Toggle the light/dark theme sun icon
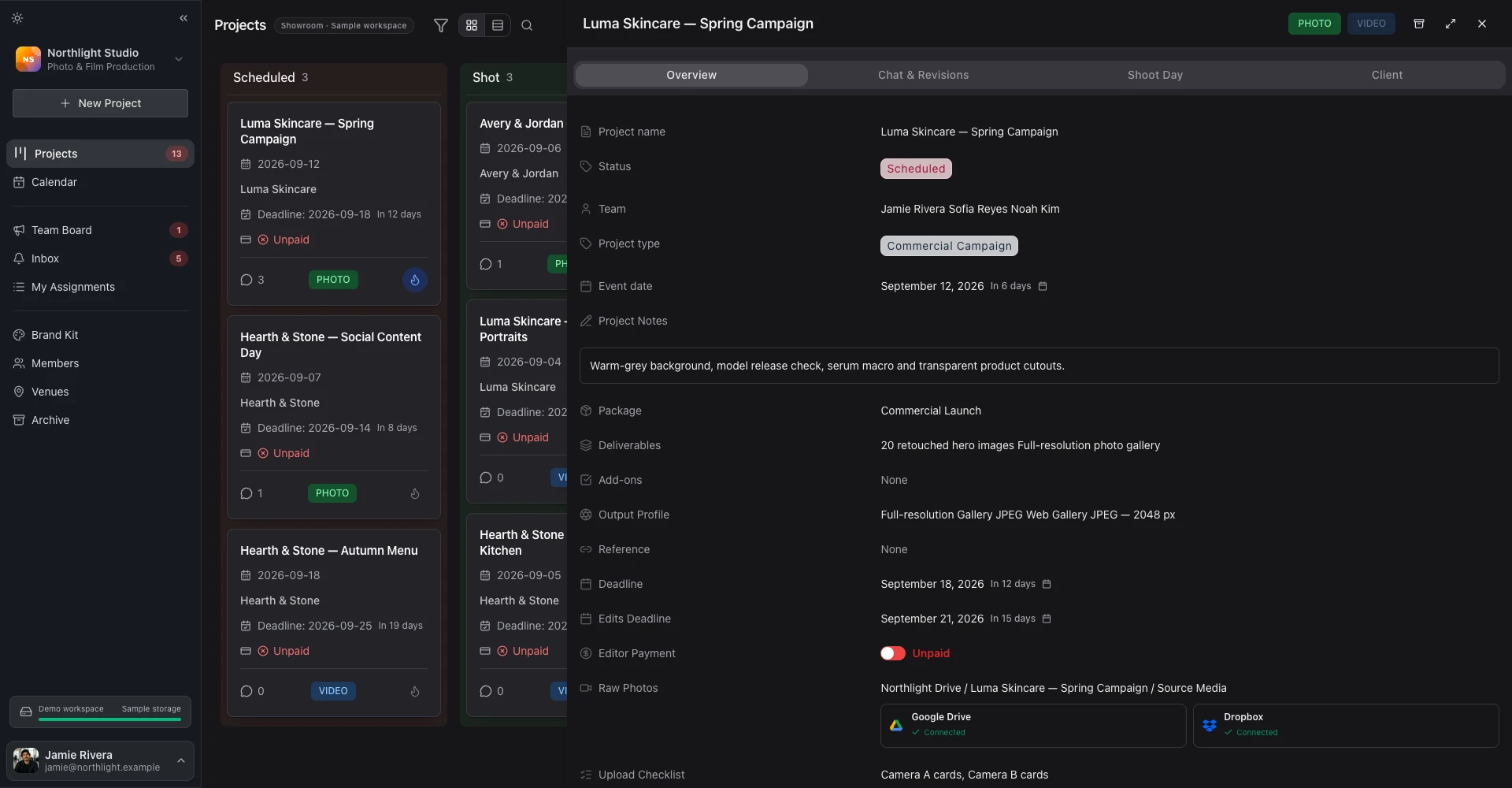Screen dimensions: 1512x788 click(17, 18)
